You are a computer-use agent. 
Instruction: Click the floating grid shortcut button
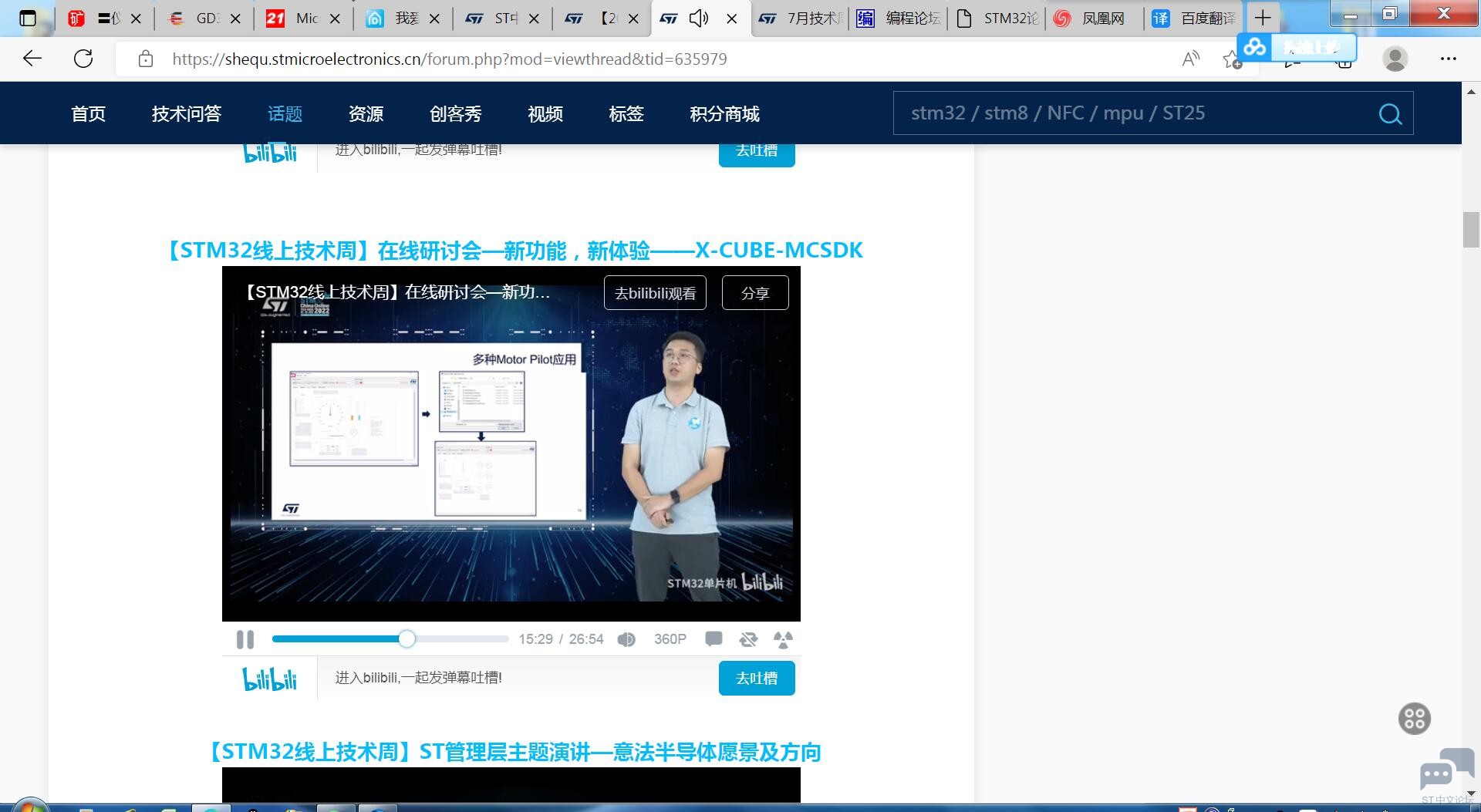pyautogui.click(x=1415, y=719)
